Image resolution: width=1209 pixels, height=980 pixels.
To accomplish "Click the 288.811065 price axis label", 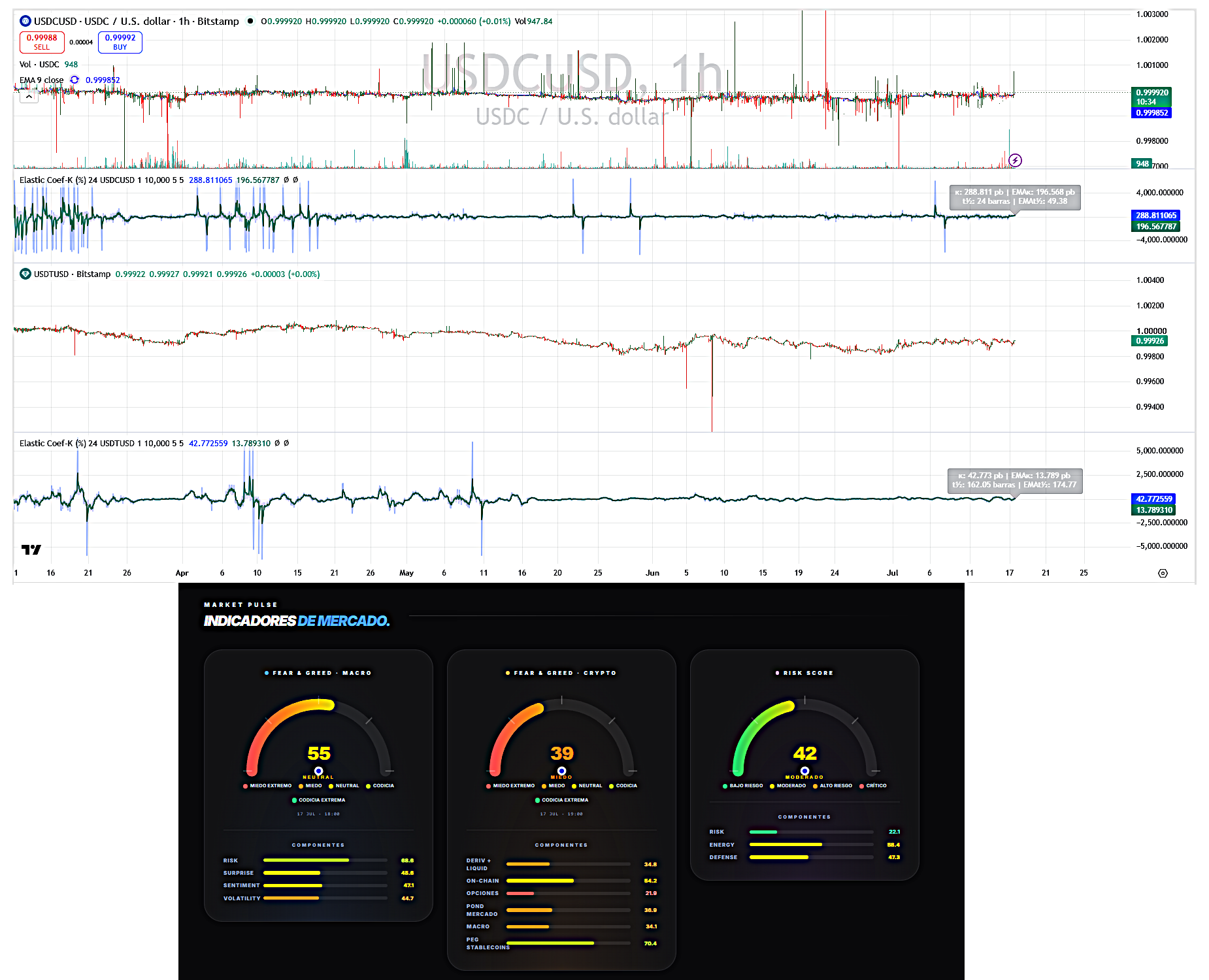I will point(1156,215).
